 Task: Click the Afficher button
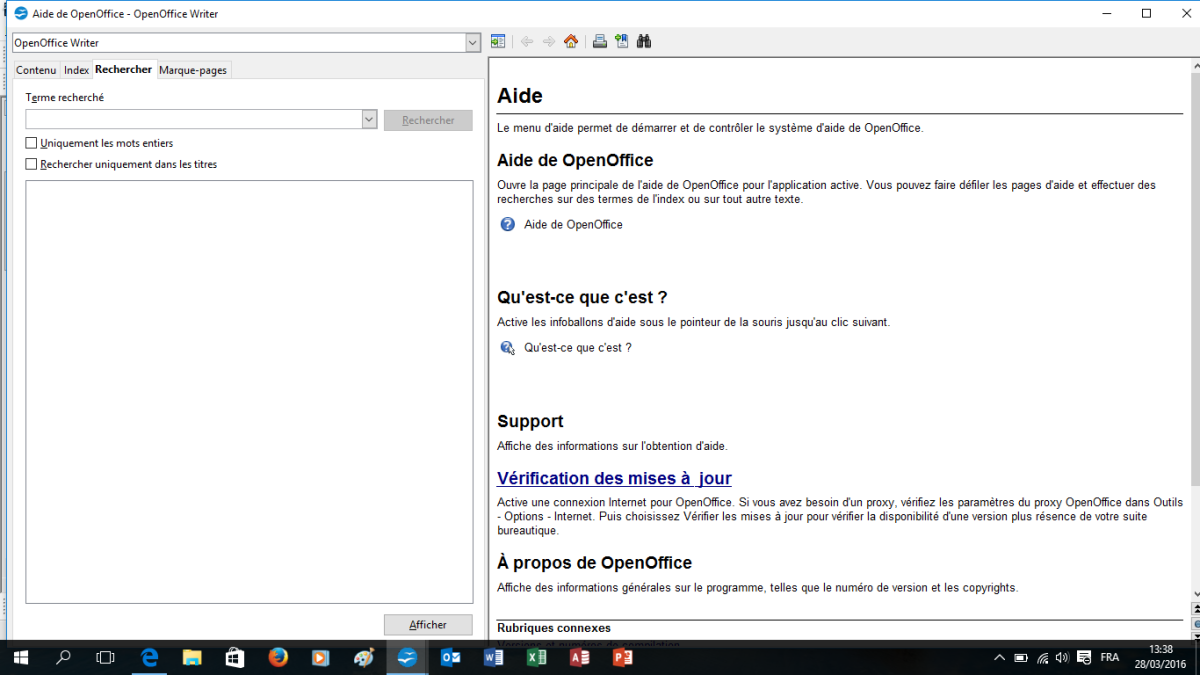(428, 624)
